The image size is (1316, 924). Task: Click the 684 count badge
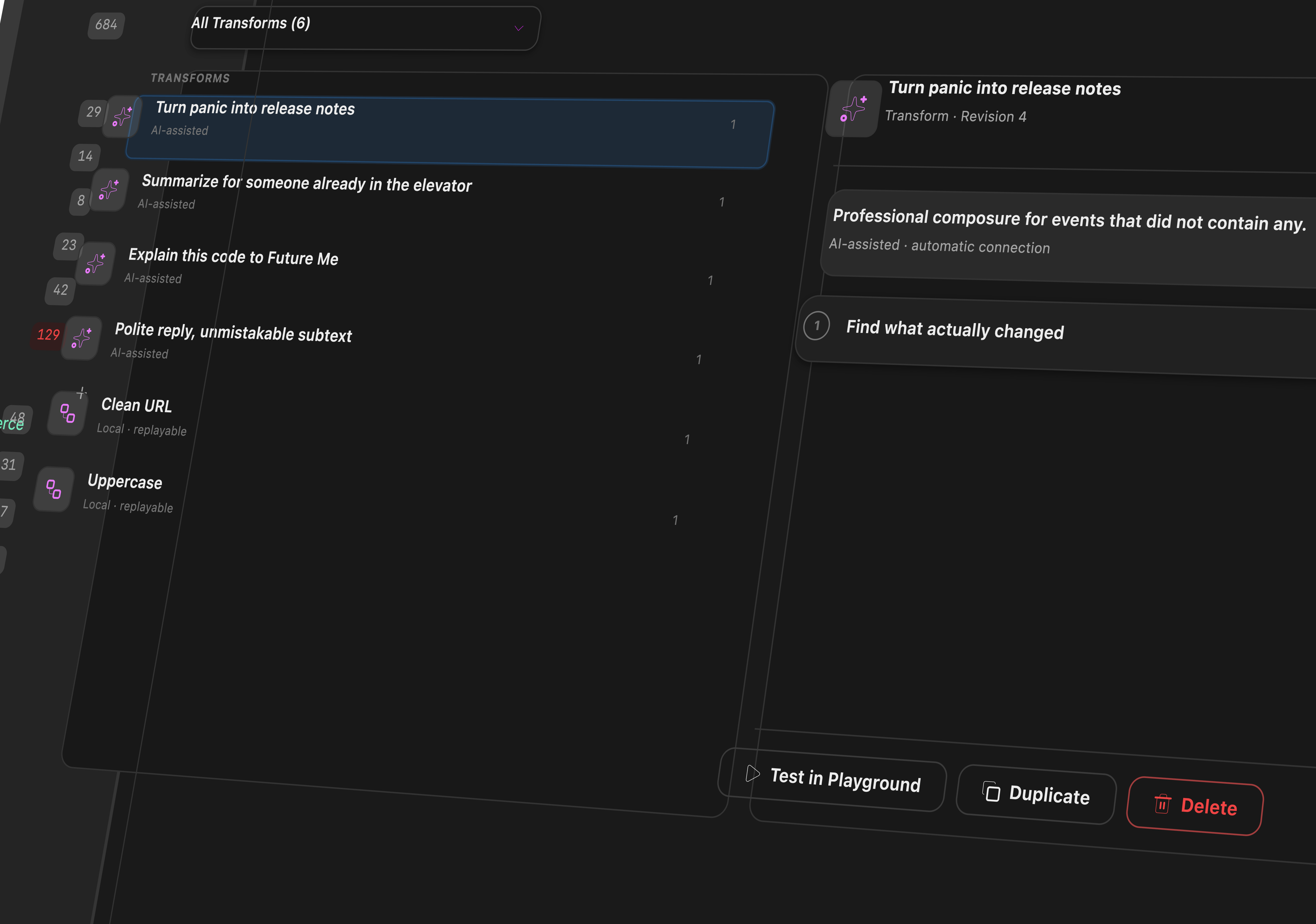(106, 25)
